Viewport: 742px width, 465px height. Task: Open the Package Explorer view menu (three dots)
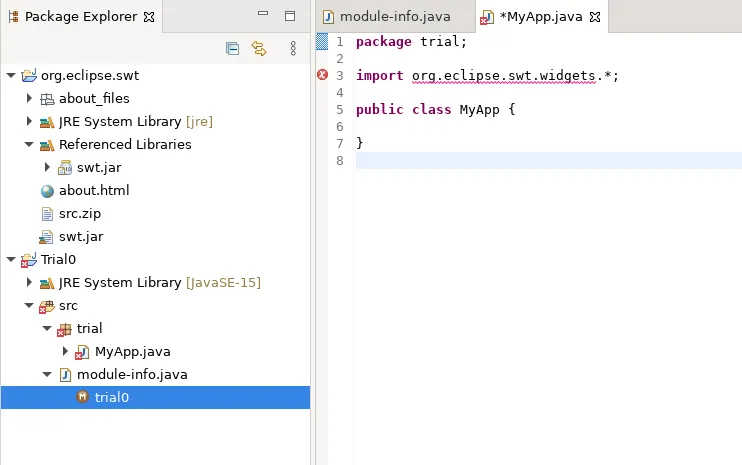point(293,49)
